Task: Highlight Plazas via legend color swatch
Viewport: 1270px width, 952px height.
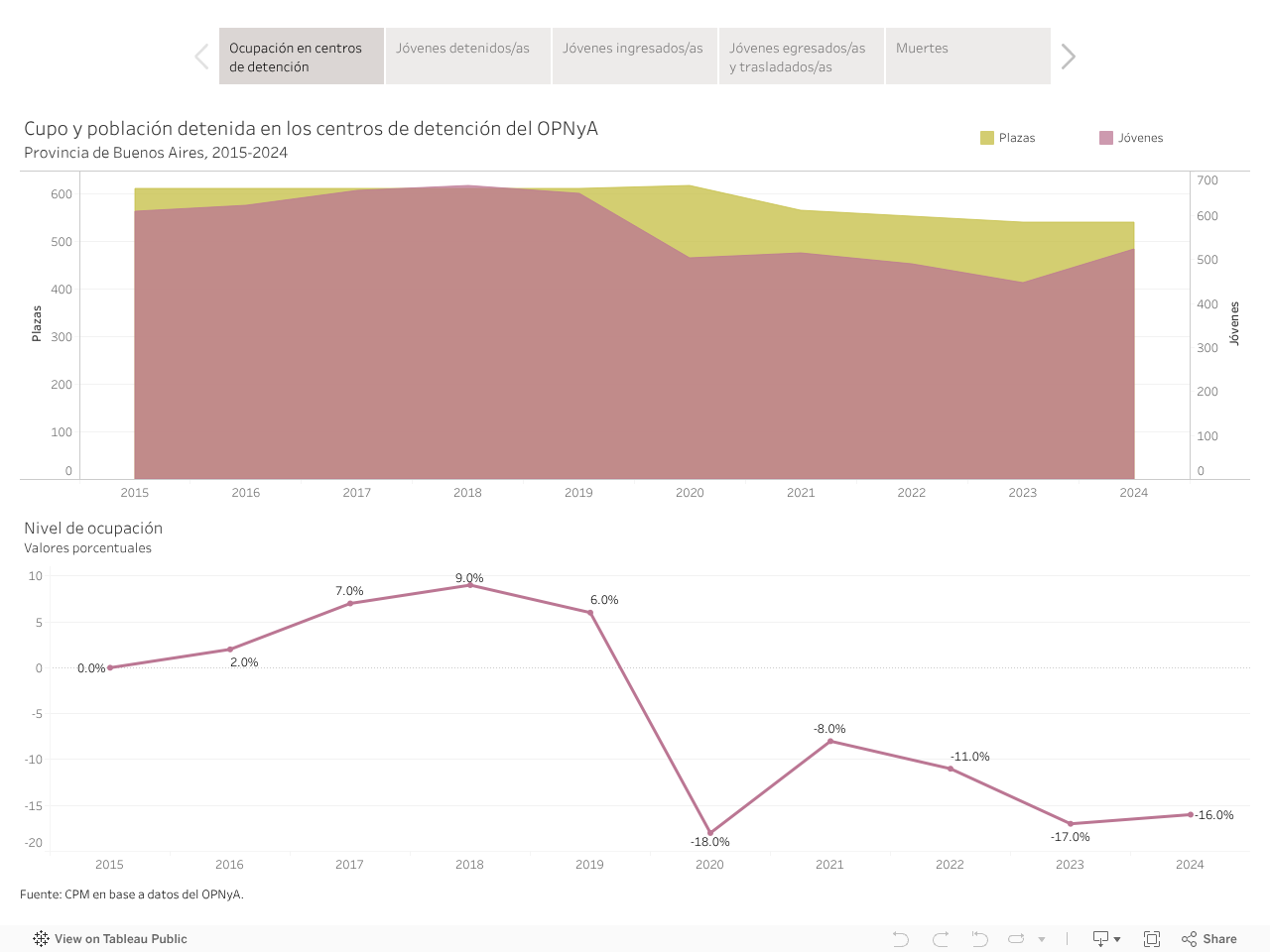Action: (x=987, y=138)
